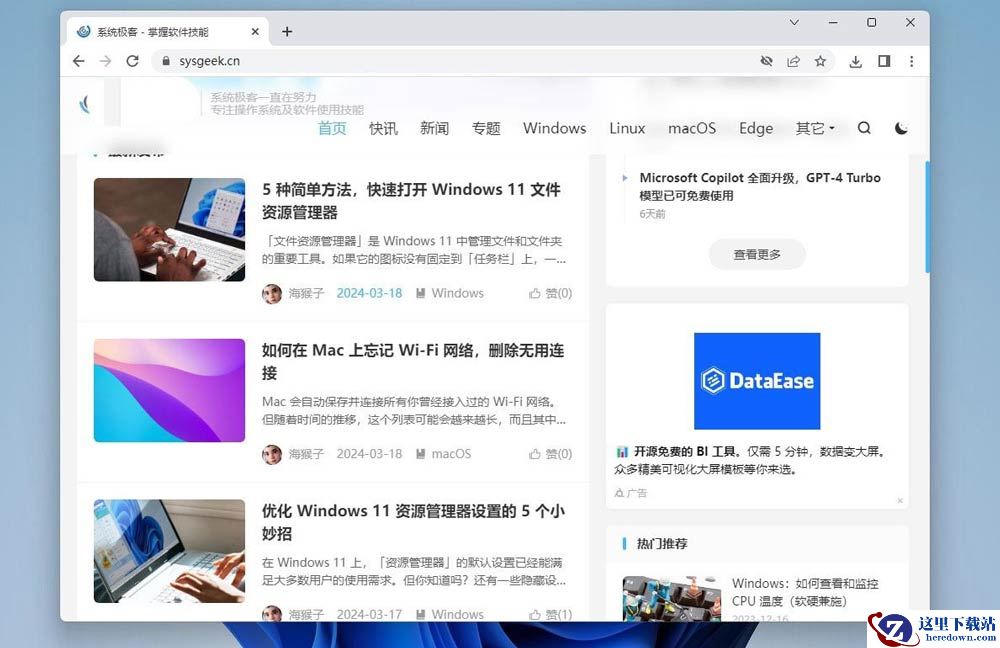Expand the 其它 dropdown menu
The width and height of the screenshot is (1000, 648).
point(814,128)
